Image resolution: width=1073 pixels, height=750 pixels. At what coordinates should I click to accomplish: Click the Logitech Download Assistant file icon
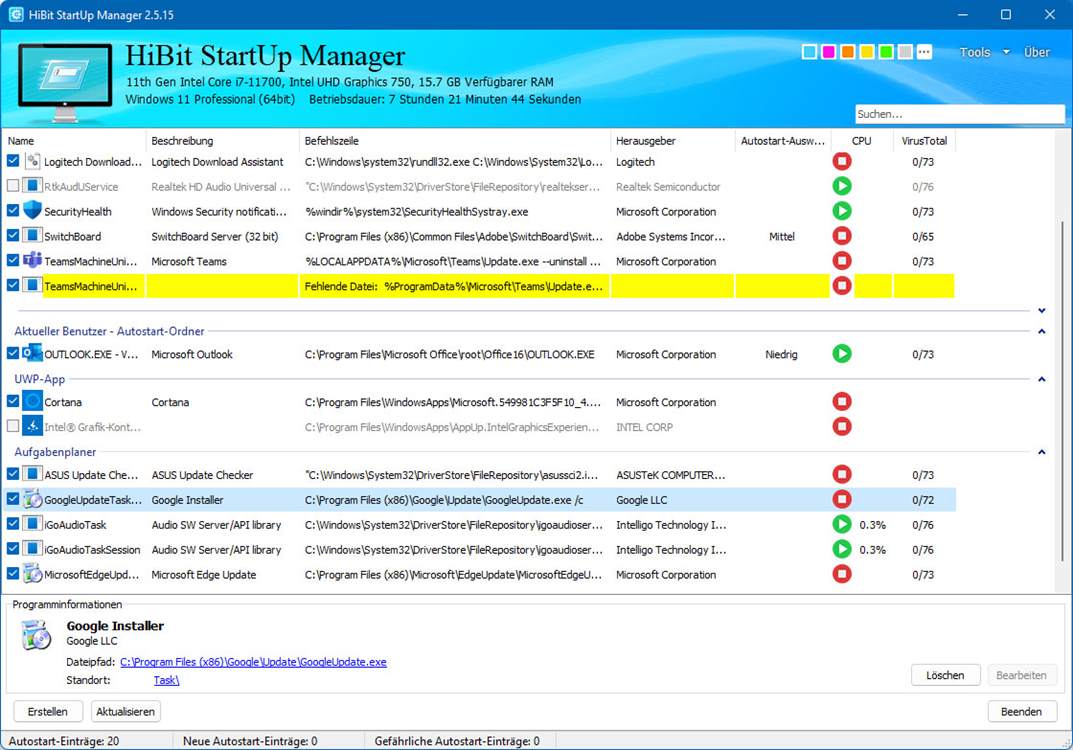(32, 161)
